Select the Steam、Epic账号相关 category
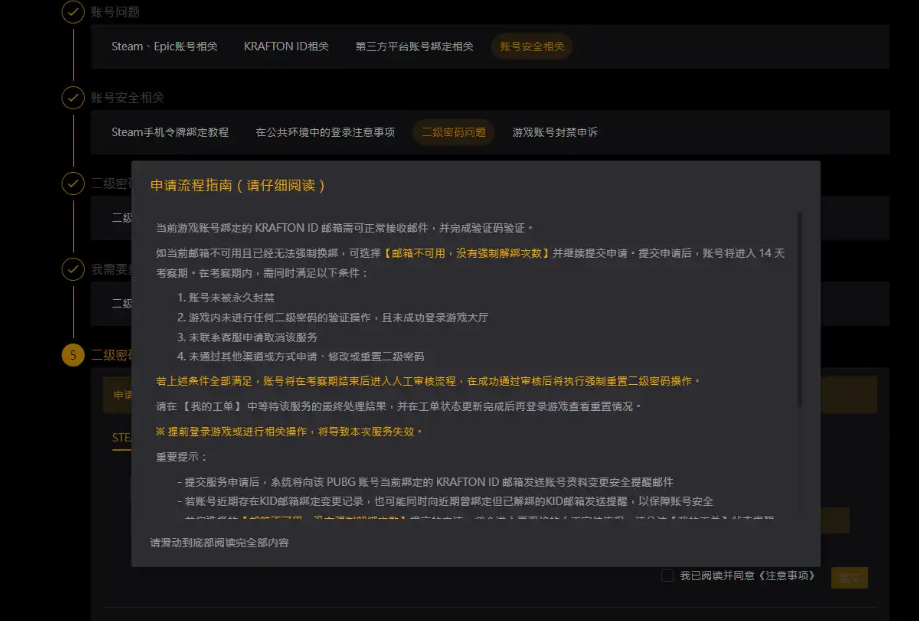The height and width of the screenshot is (621, 919). [164, 47]
